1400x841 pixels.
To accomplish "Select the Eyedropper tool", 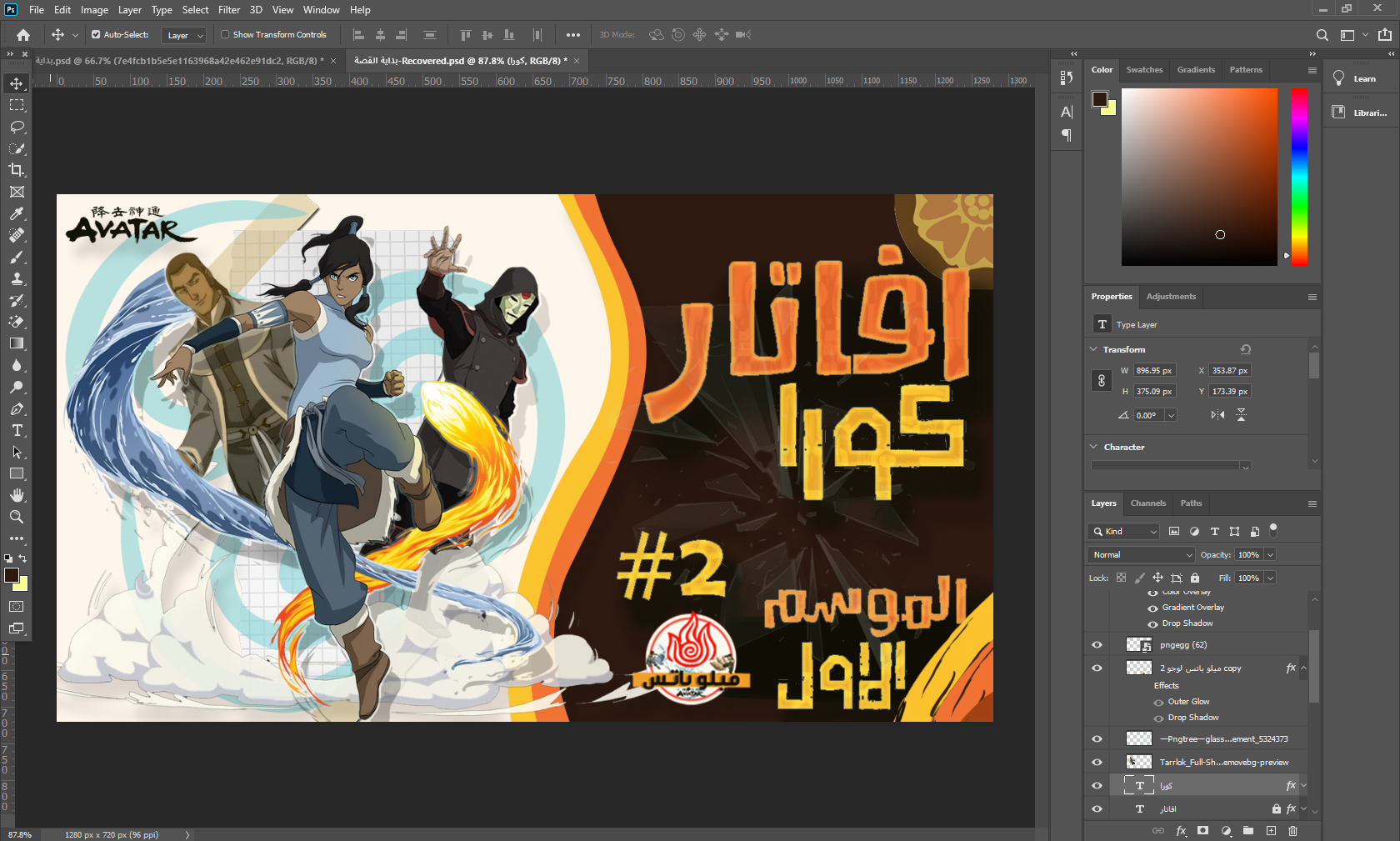I will [17, 213].
